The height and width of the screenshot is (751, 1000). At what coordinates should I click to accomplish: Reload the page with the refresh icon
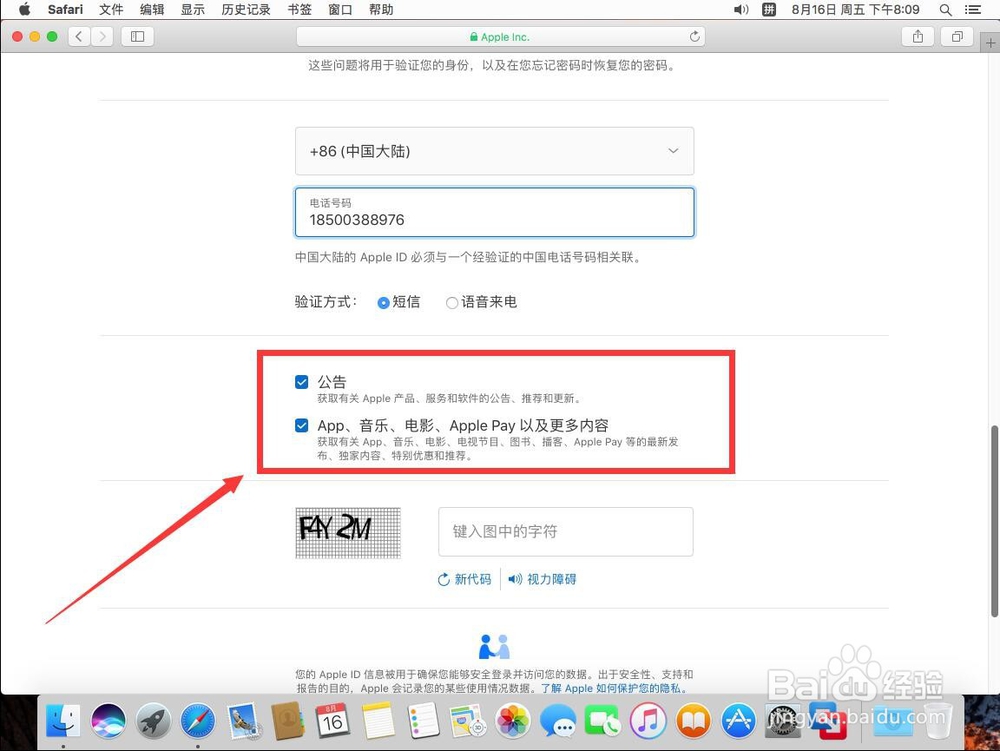pos(695,36)
